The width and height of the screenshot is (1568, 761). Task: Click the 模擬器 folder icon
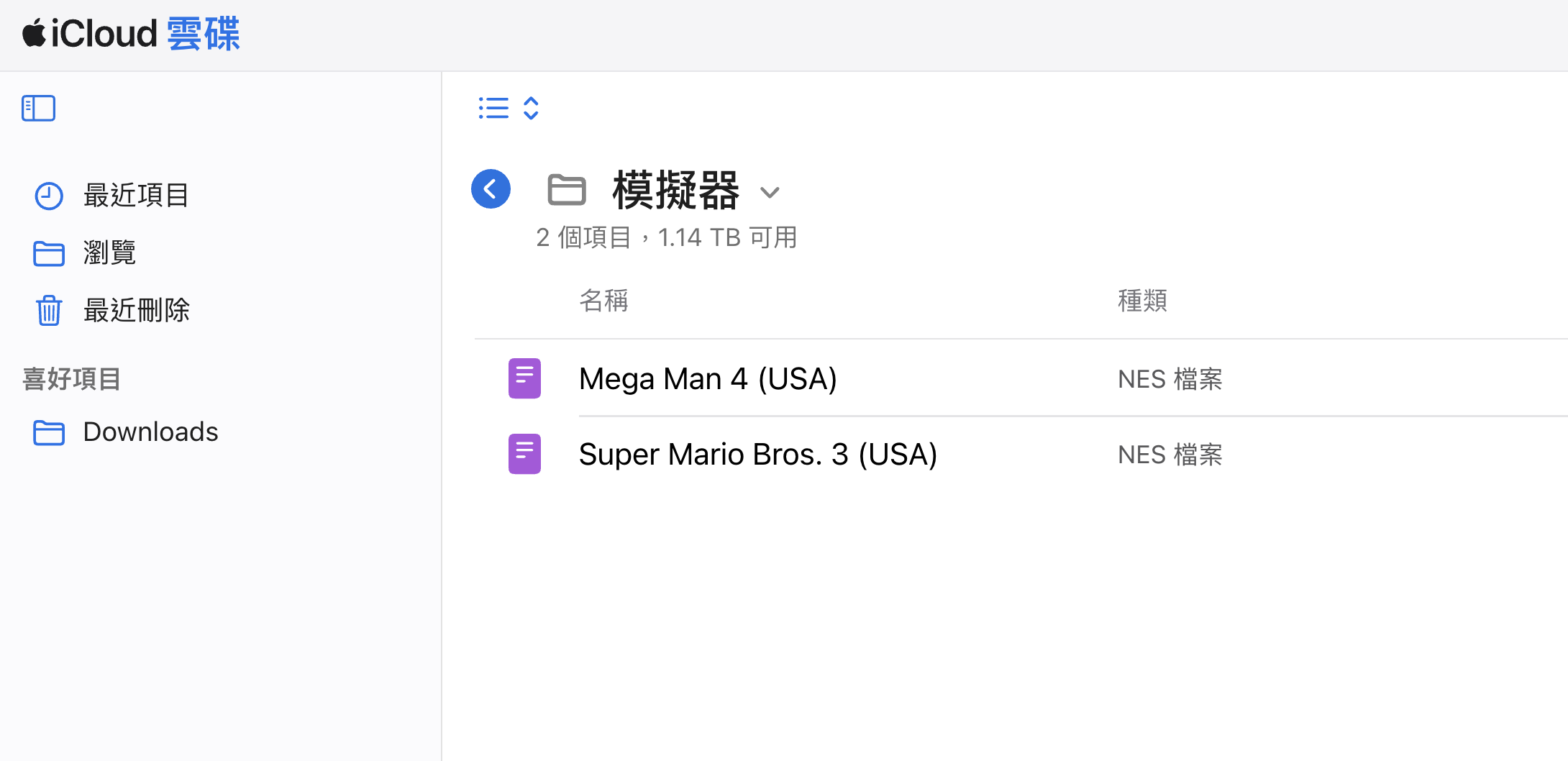567,190
